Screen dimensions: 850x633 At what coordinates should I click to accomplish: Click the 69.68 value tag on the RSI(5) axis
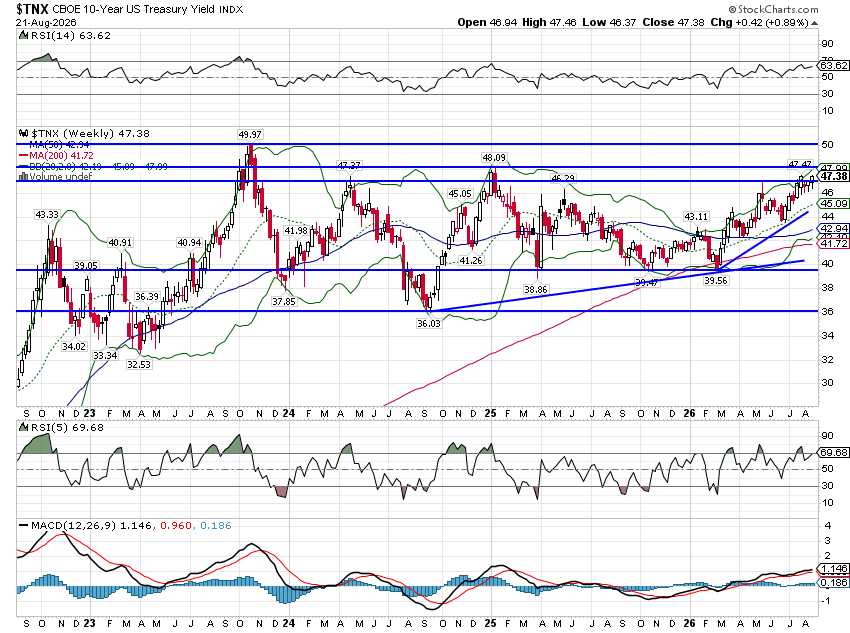pos(834,453)
